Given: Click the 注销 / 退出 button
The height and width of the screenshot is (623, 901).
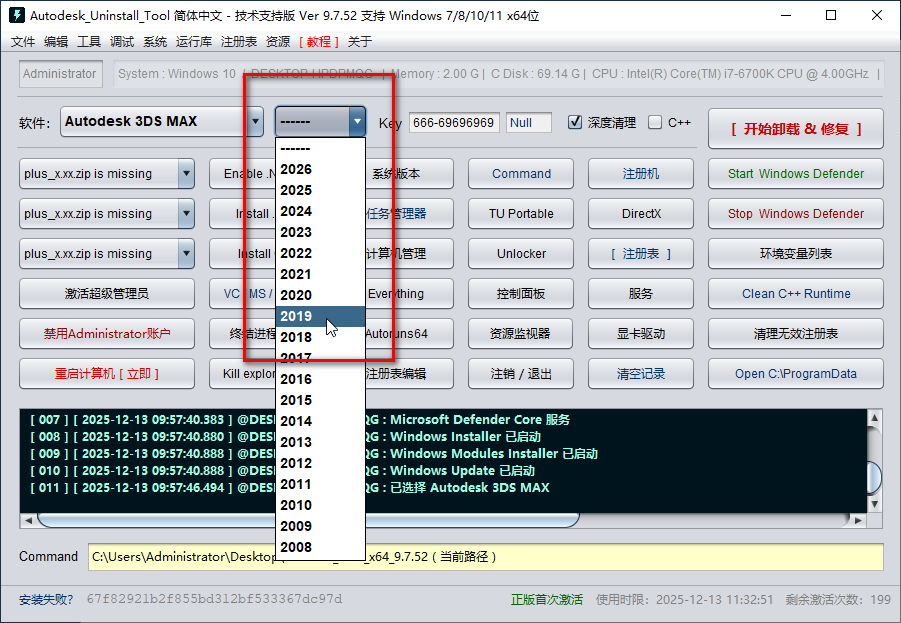Looking at the screenshot, I should tap(521, 374).
